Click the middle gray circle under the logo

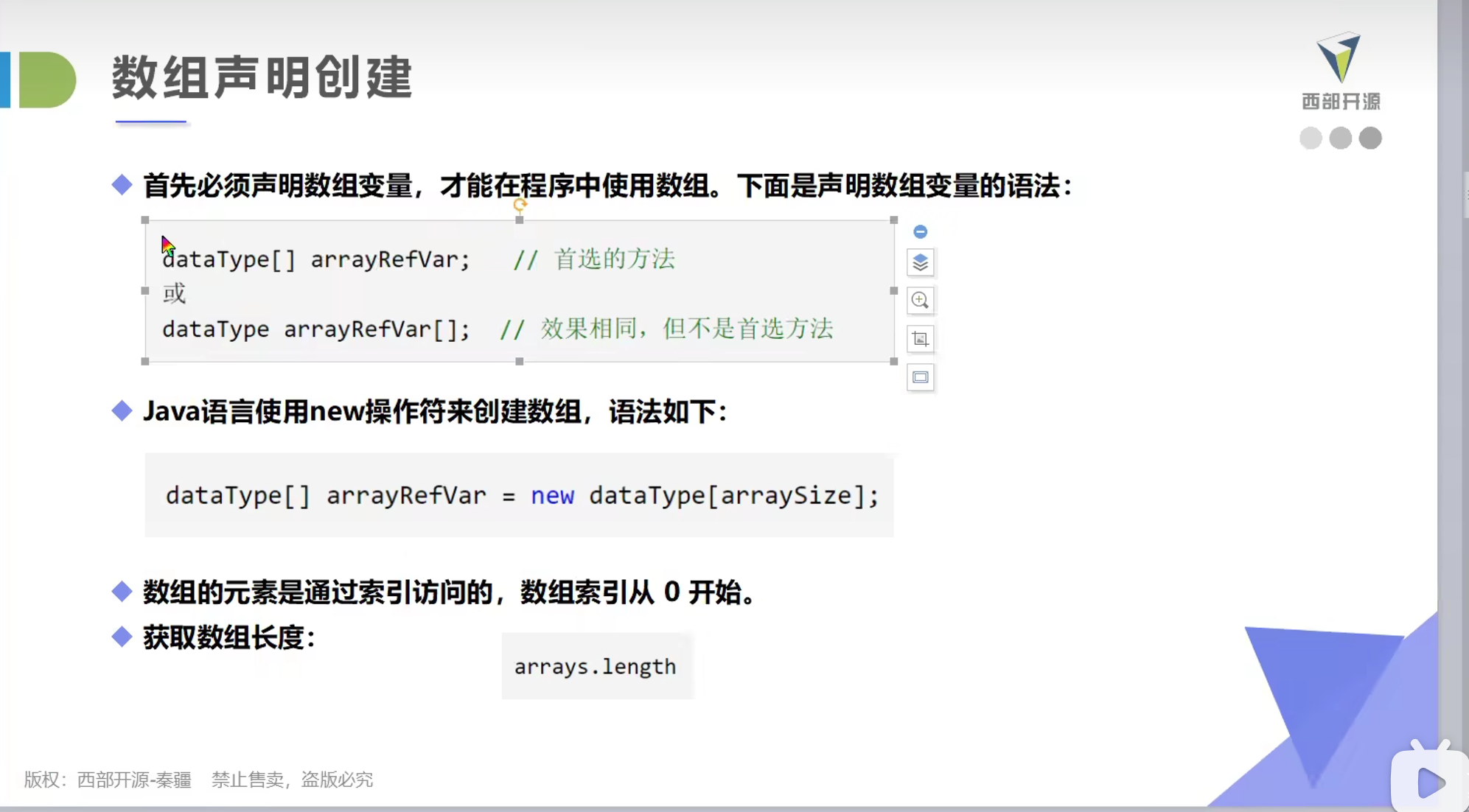point(1340,138)
